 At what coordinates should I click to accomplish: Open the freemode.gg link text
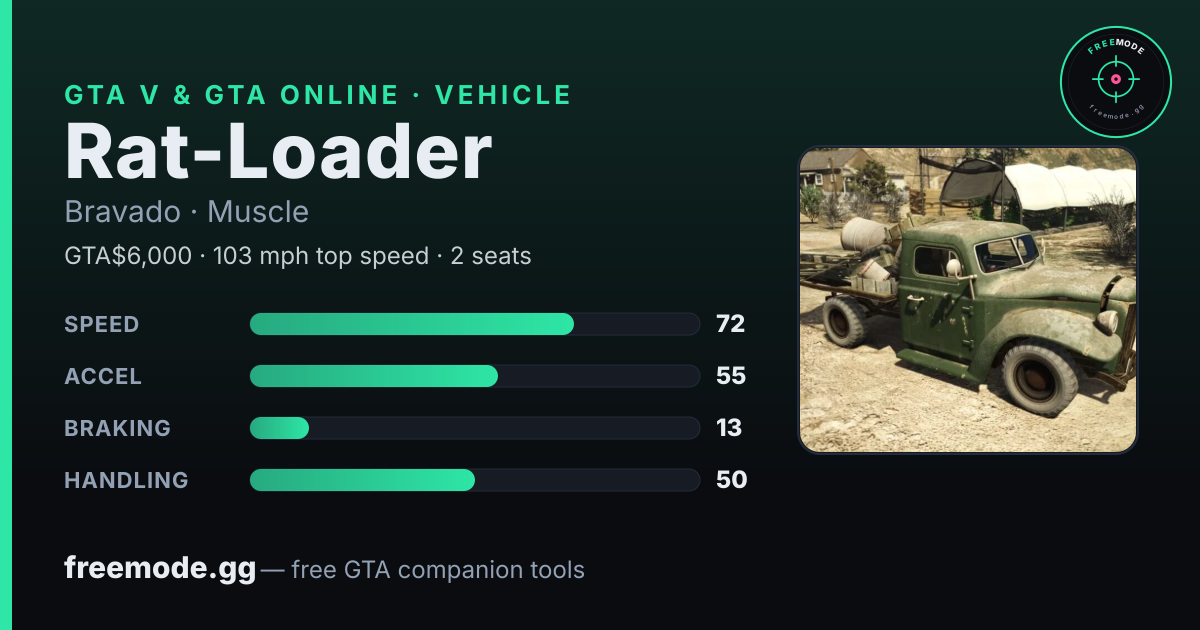coord(160,569)
